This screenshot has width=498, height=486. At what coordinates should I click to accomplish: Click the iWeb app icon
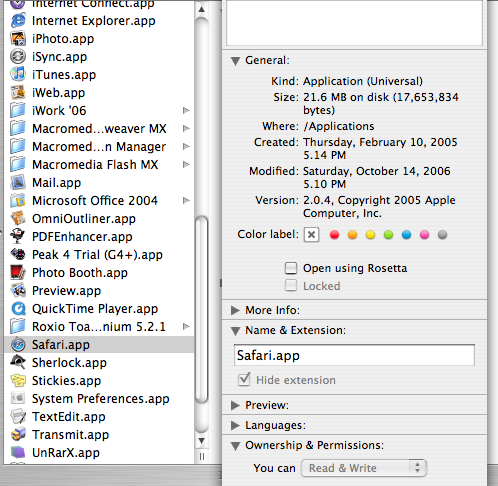coord(18,93)
